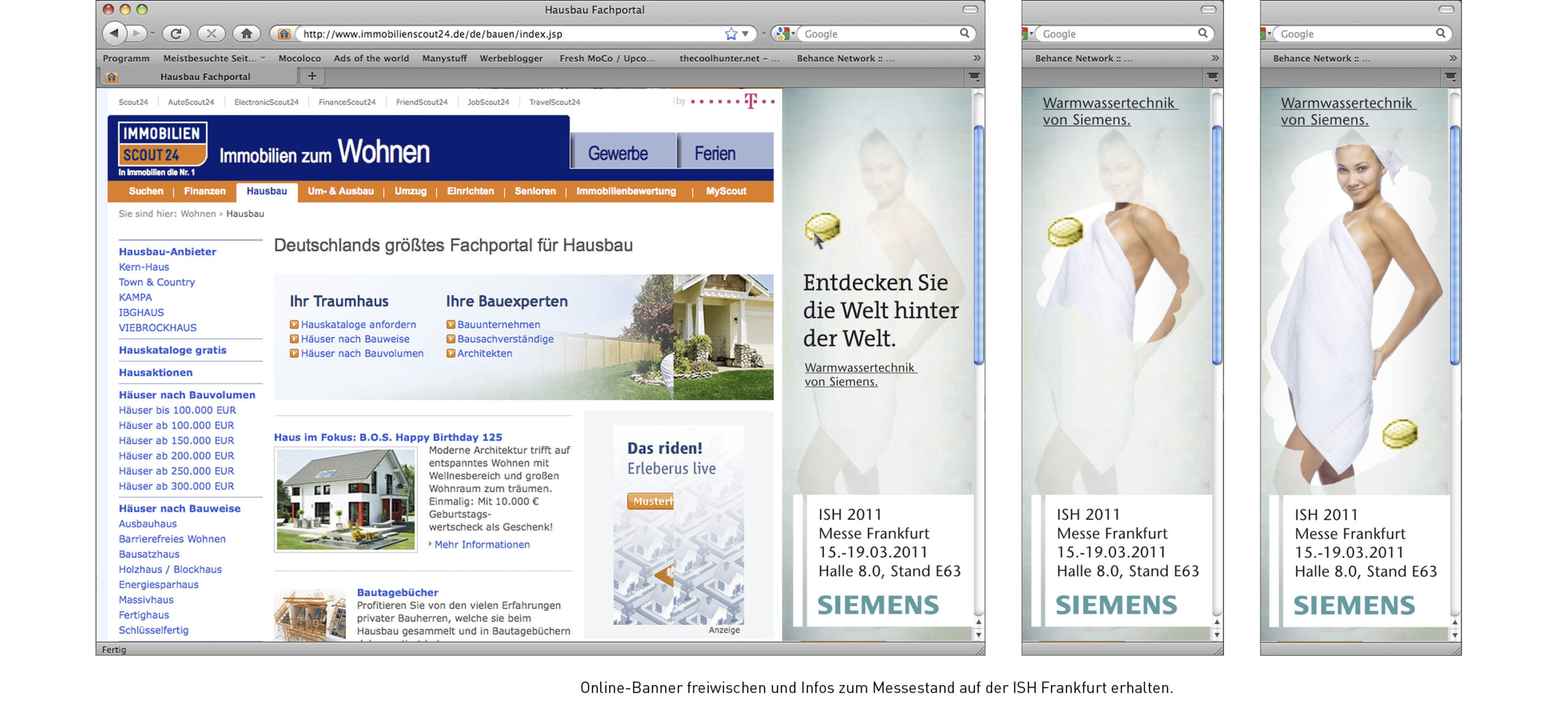Switch to the Ferien tab

(x=725, y=151)
